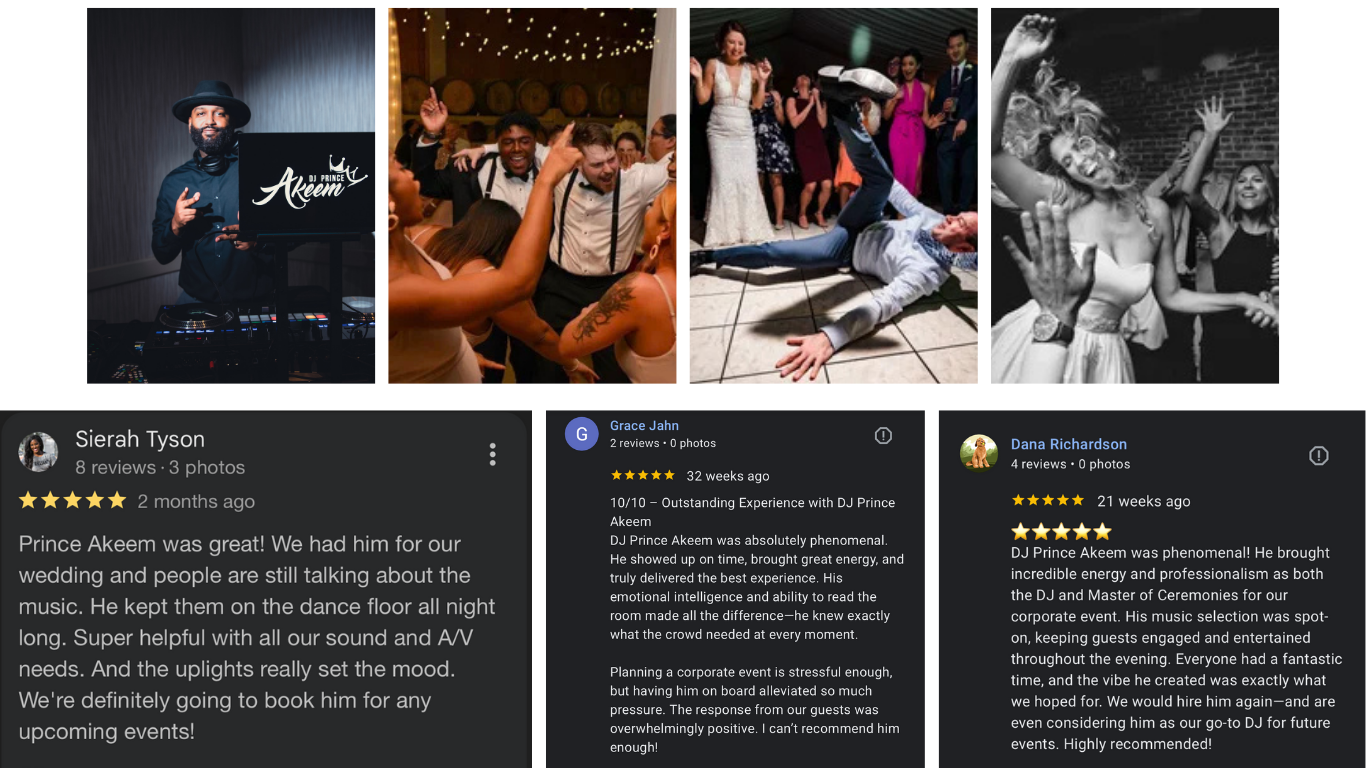Click the five-star rating on Sierah Tyson's review
This screenshot has height=768, width=1366.
73,500
